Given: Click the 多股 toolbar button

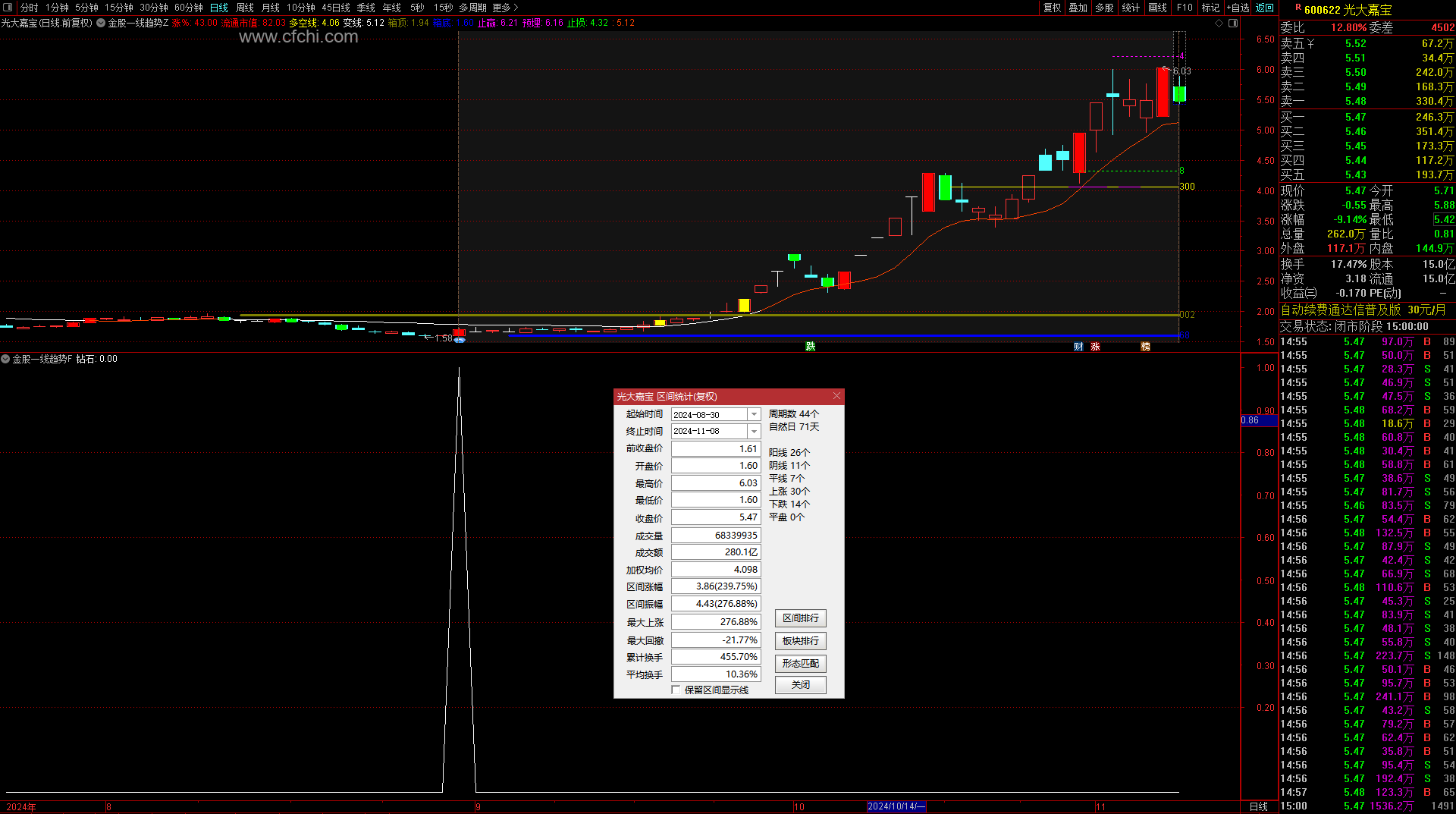Looking at the screenshot, I should 1105,8.
